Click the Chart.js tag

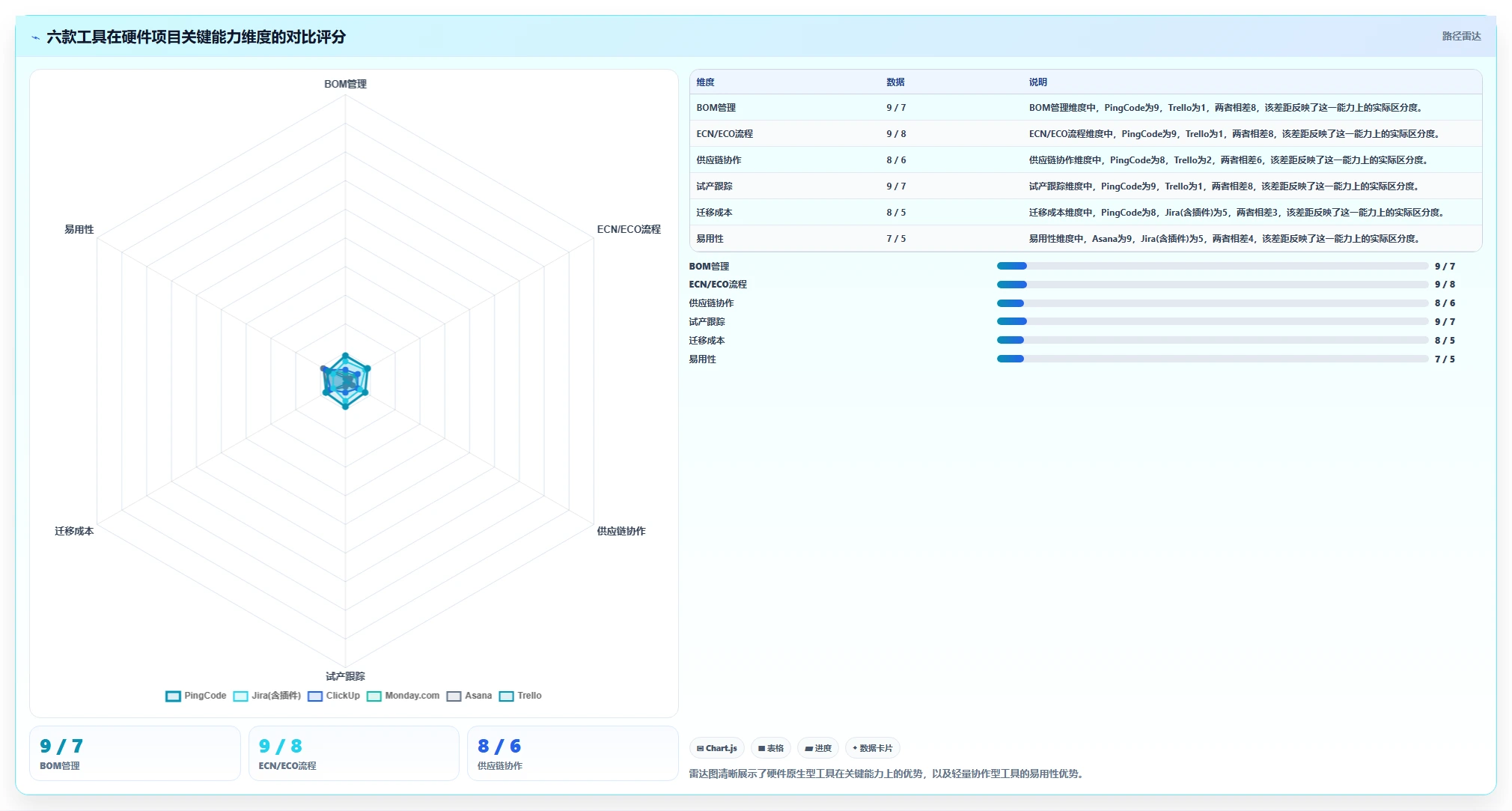(717, 748)
